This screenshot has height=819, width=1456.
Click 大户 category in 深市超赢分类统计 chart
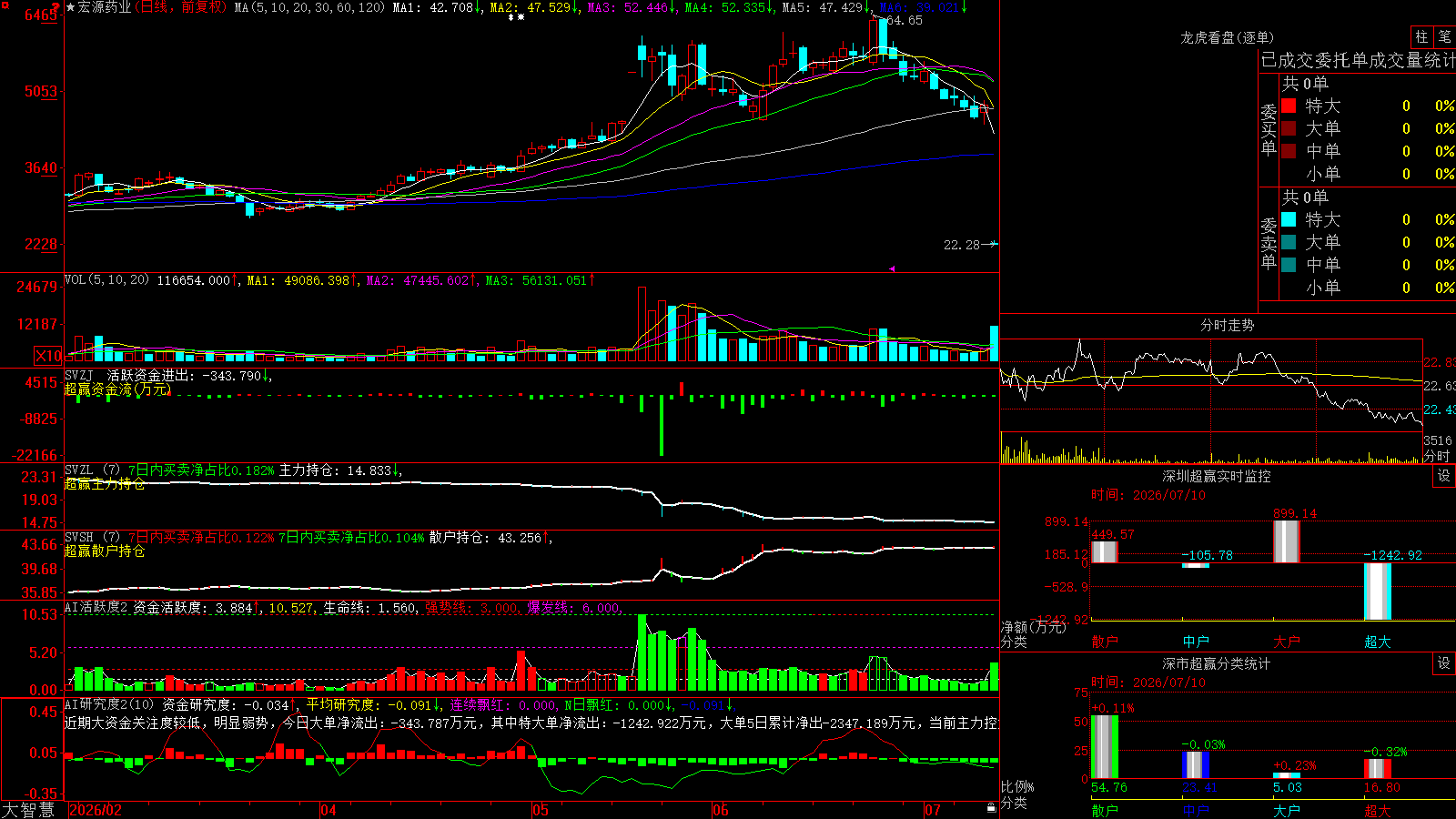pyautogui.click(x=1287, y=811)
